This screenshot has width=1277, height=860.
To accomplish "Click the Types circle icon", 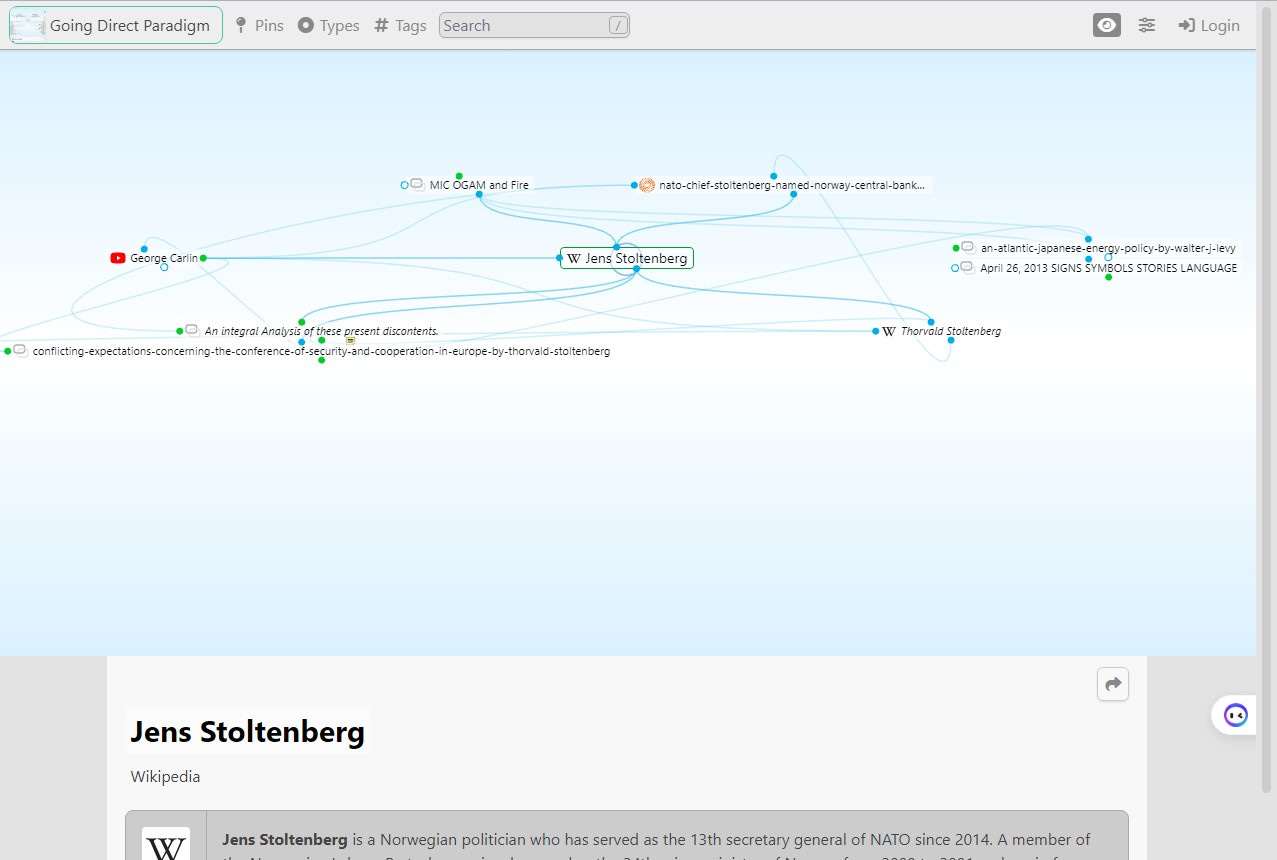I will pos(305,26).
